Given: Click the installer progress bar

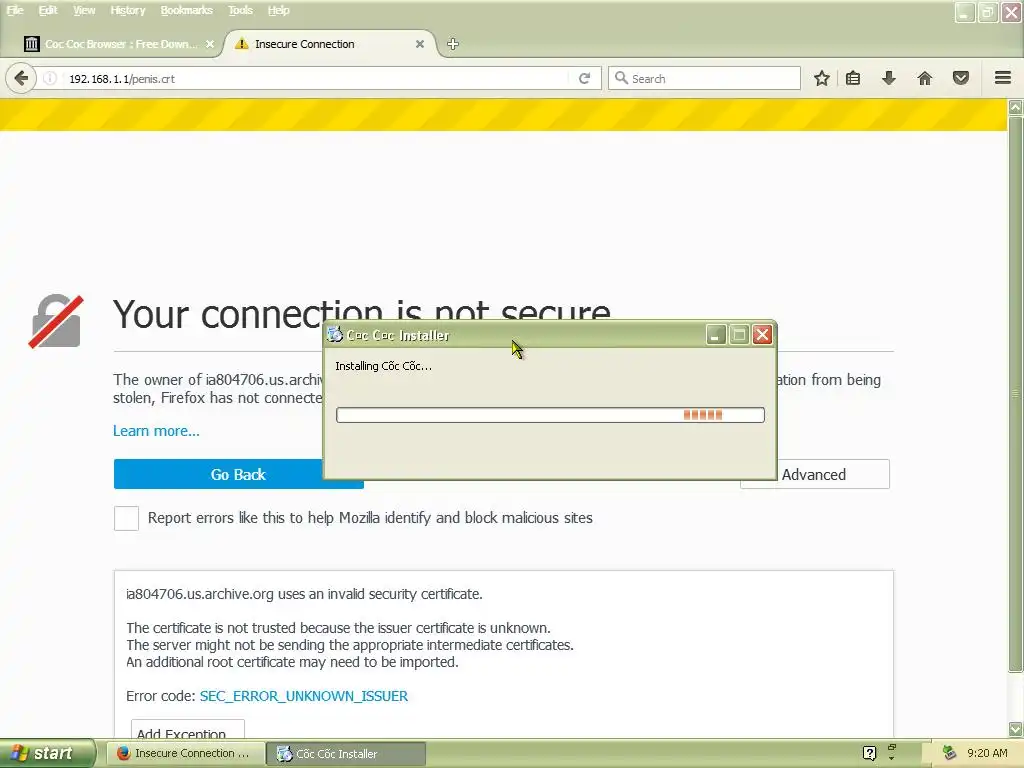Looking at the screenshot, I should 550,415.
